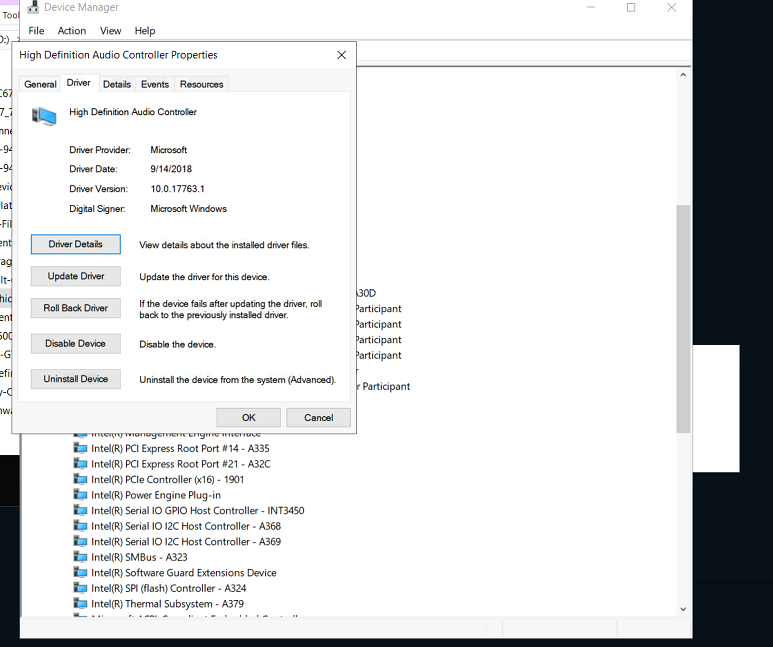Image resolution: width=773 pixels, height=647 pixels.
Task: Click icon beside Intel(R) PCI Express Root Port #14
Action: pos(80,448)
